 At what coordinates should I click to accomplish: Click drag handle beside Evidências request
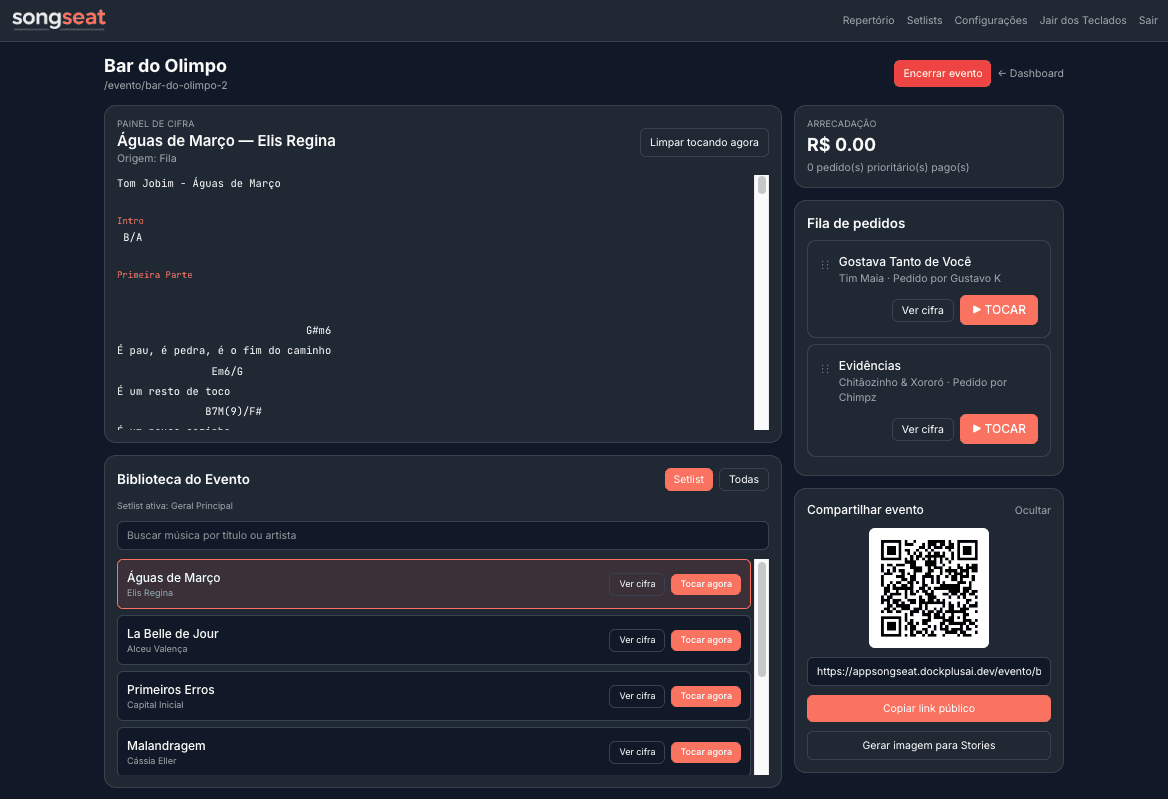point(825,369)
